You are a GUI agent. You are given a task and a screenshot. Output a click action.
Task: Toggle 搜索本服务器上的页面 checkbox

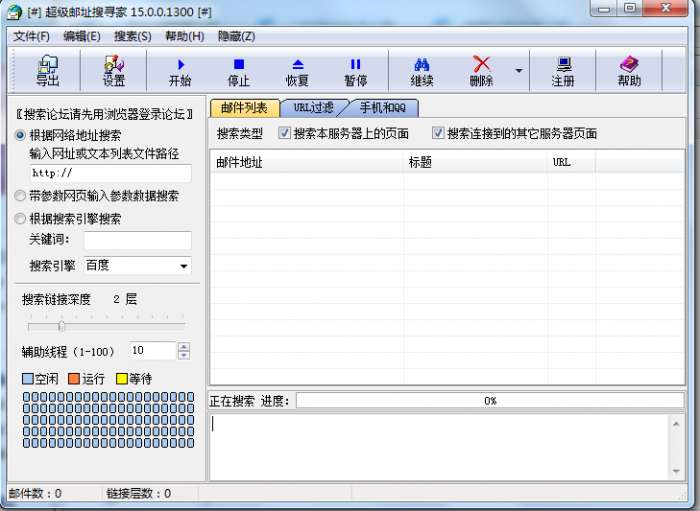pyautogui.click(x=284, y=133)
